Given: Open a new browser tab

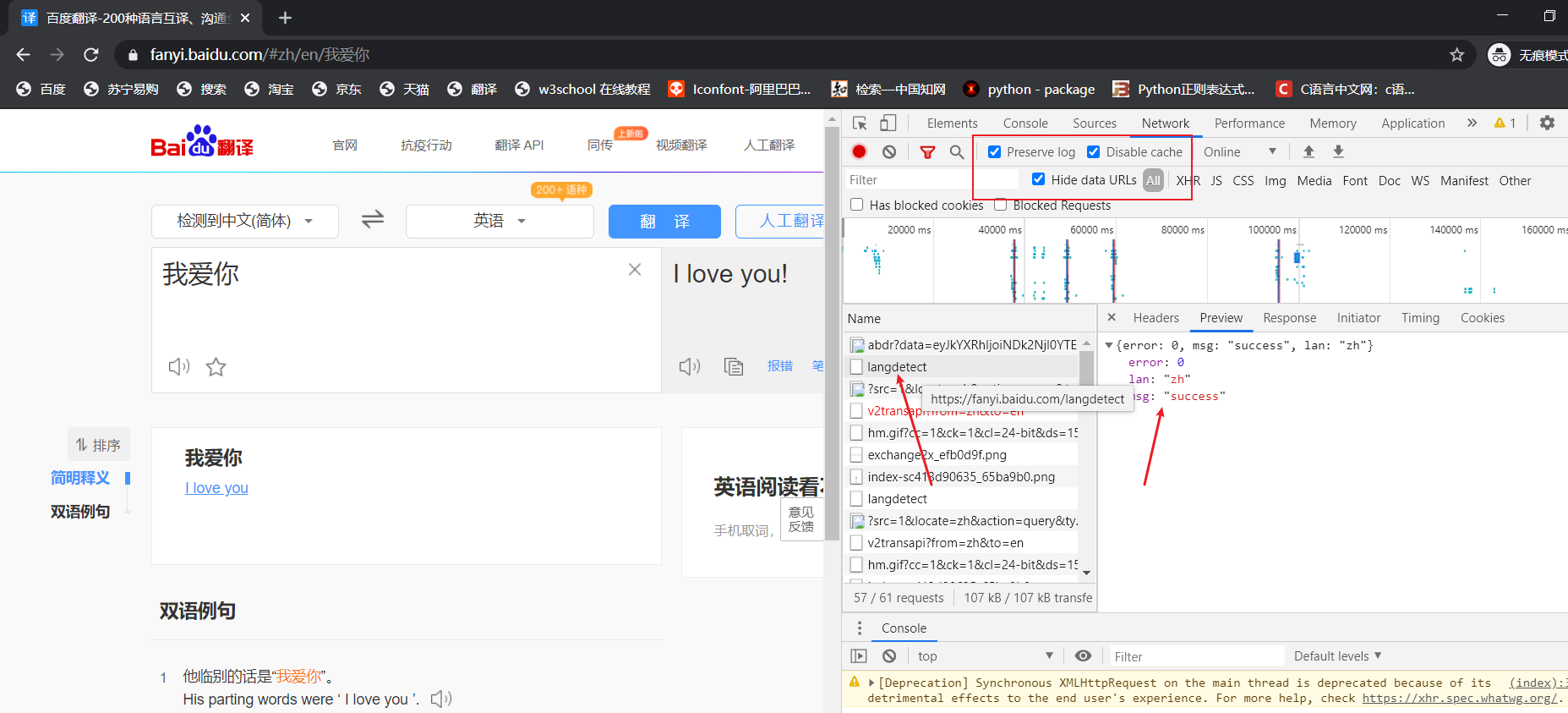Looking at the screenshot, I should coord(285,18).
